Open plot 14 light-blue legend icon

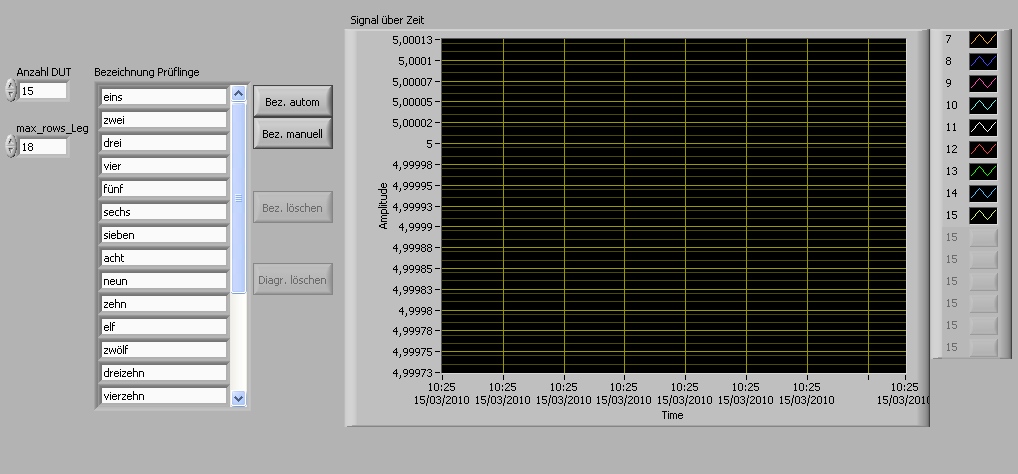tap(983, 193)
